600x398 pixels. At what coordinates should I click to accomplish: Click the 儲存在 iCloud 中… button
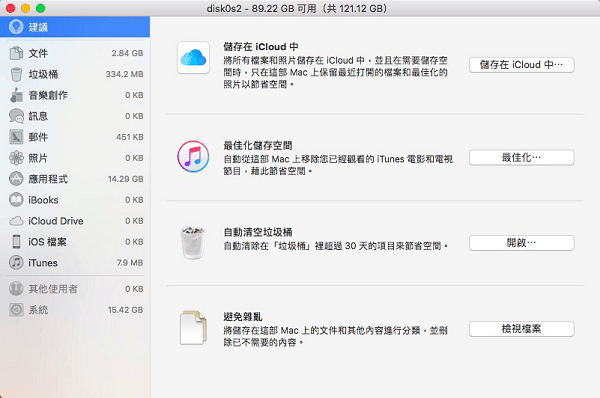(522, 65)
